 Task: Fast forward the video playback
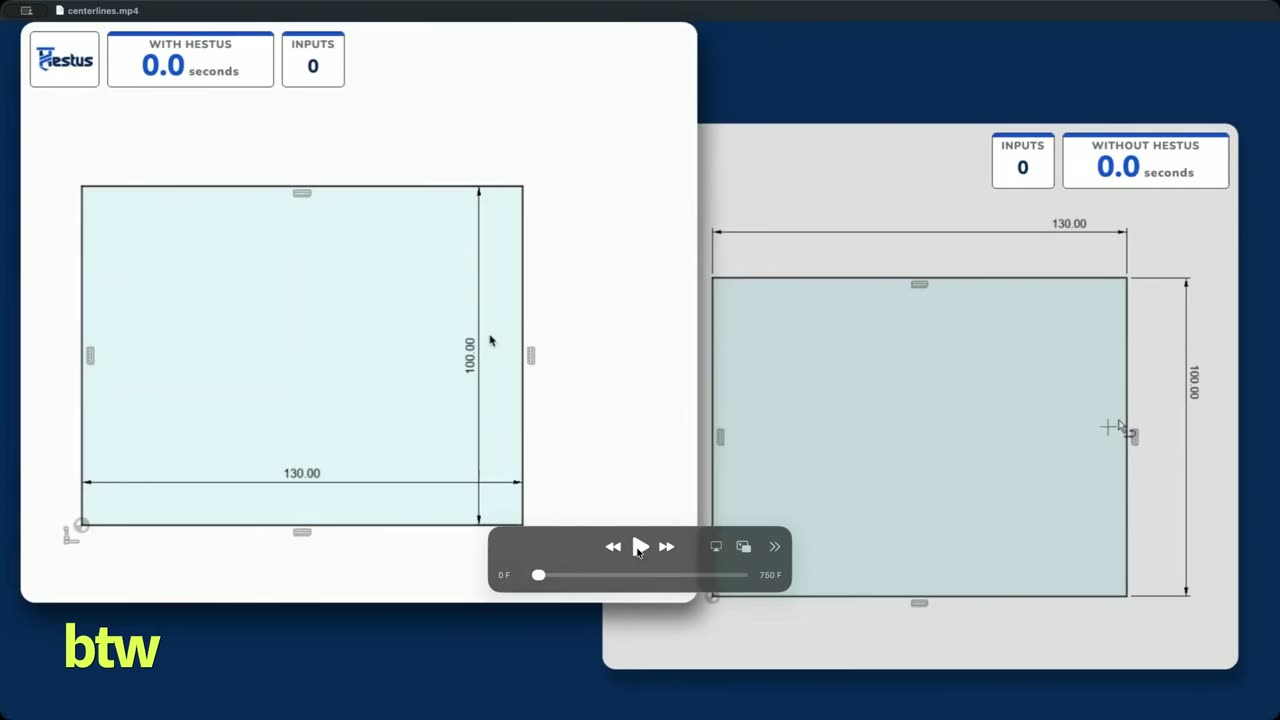pyautogui.click(x=666, y=546)
